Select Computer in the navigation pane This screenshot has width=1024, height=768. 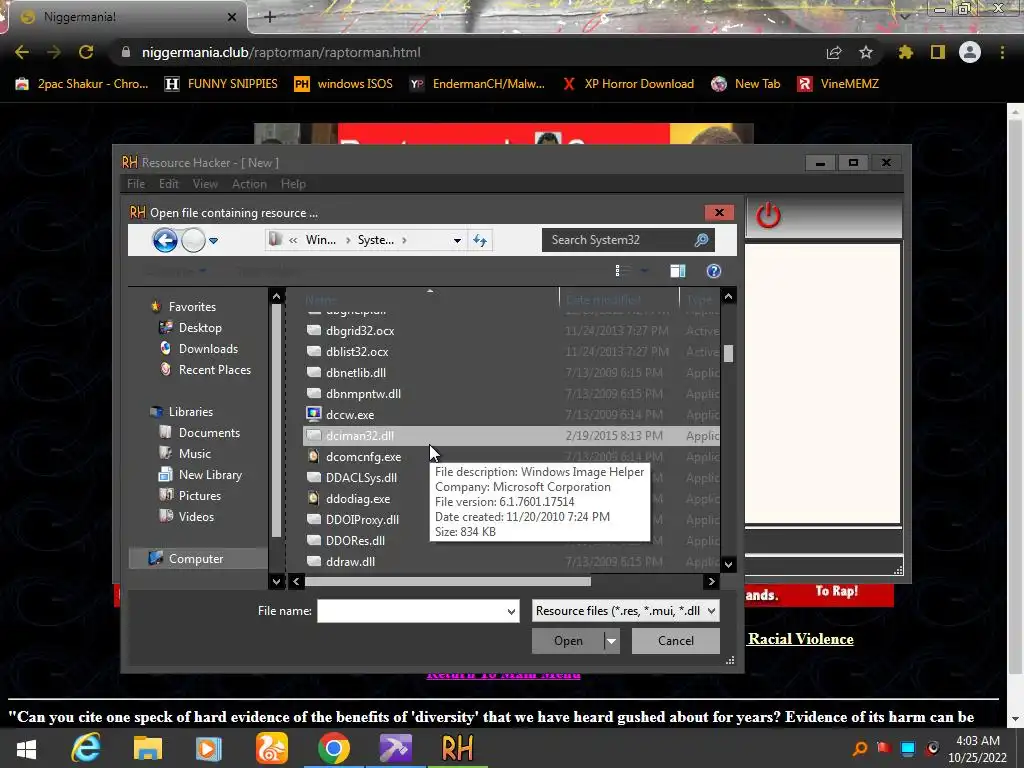(x=196, y=558)
